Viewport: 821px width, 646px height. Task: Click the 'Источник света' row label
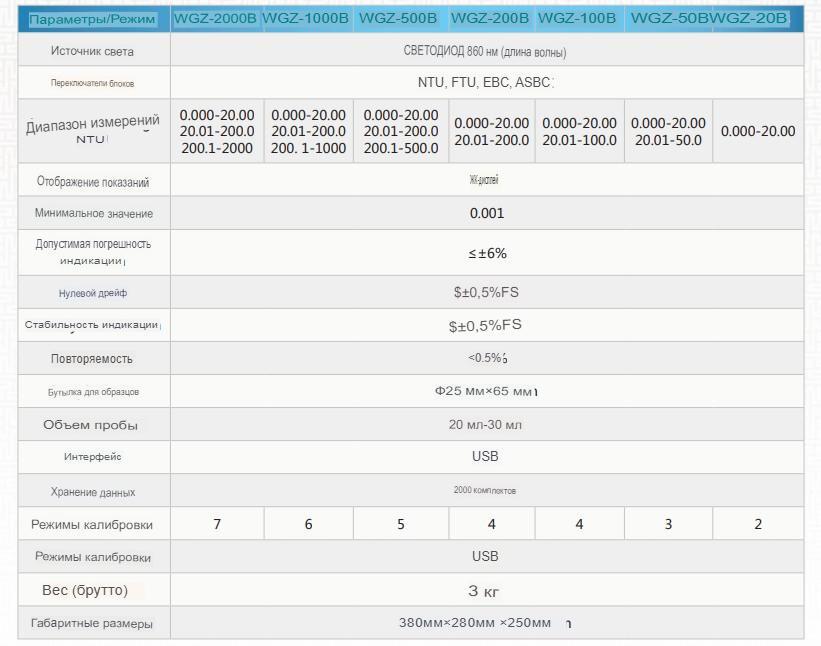pos(92,51)
